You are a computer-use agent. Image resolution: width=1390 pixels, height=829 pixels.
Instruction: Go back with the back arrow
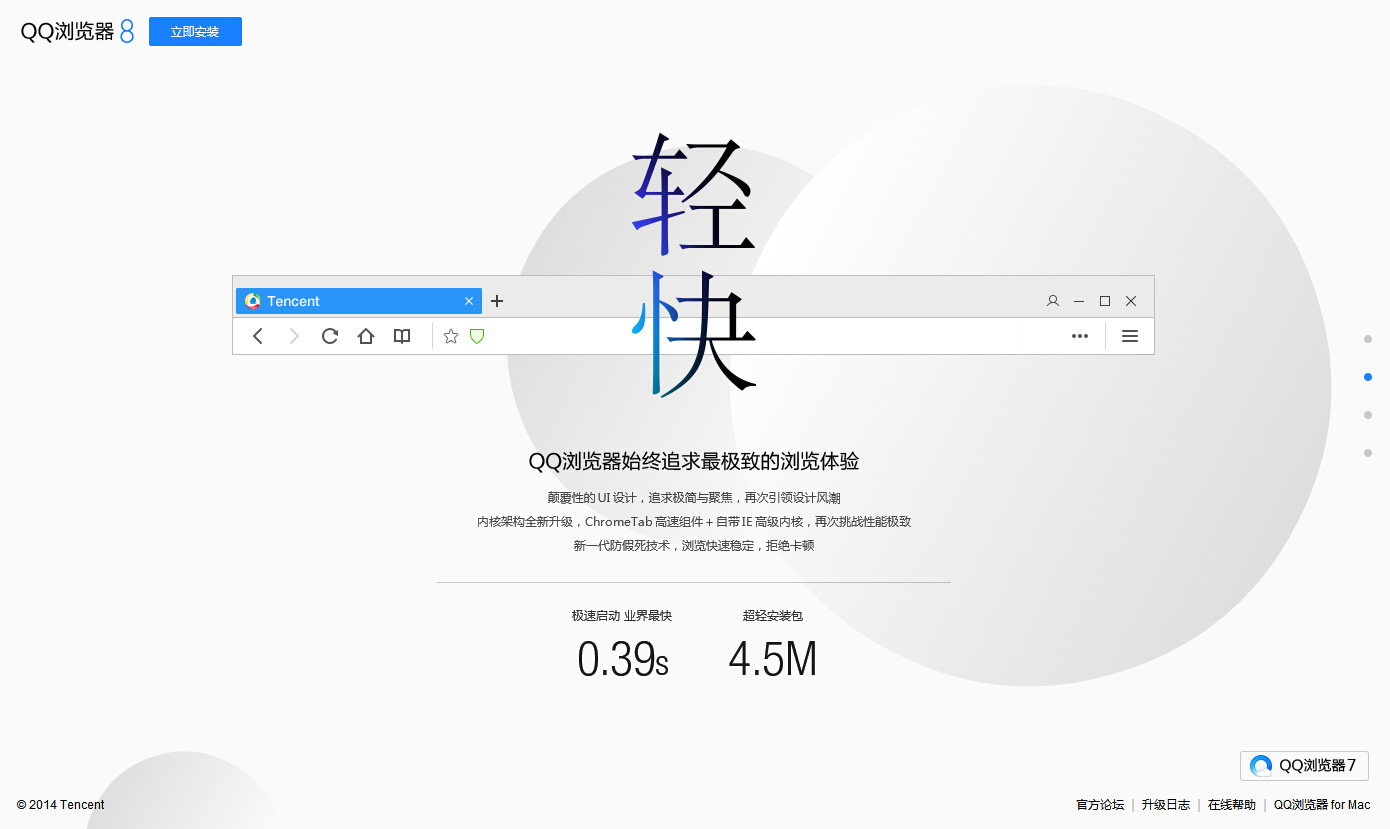[258, 336]
